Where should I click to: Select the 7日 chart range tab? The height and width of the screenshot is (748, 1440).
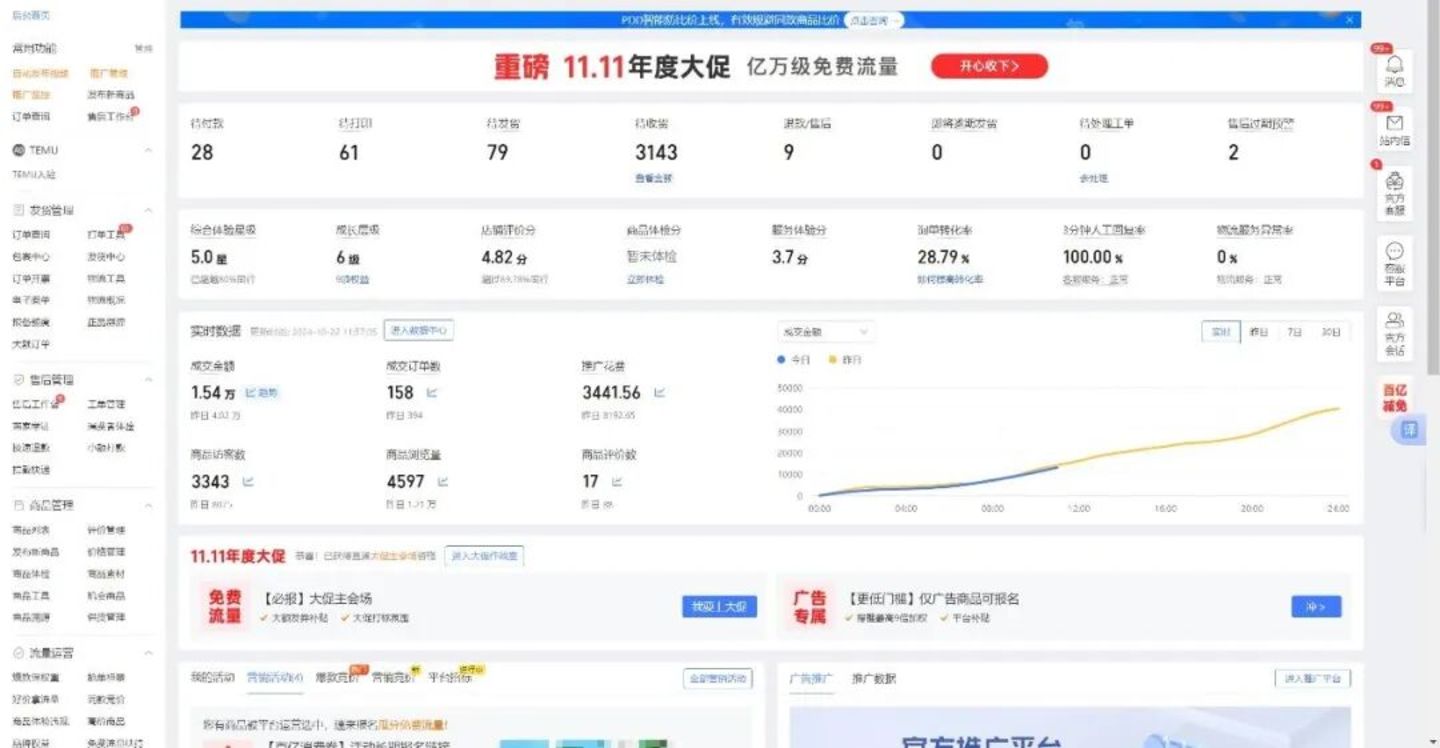click(x=1294, y=332)
